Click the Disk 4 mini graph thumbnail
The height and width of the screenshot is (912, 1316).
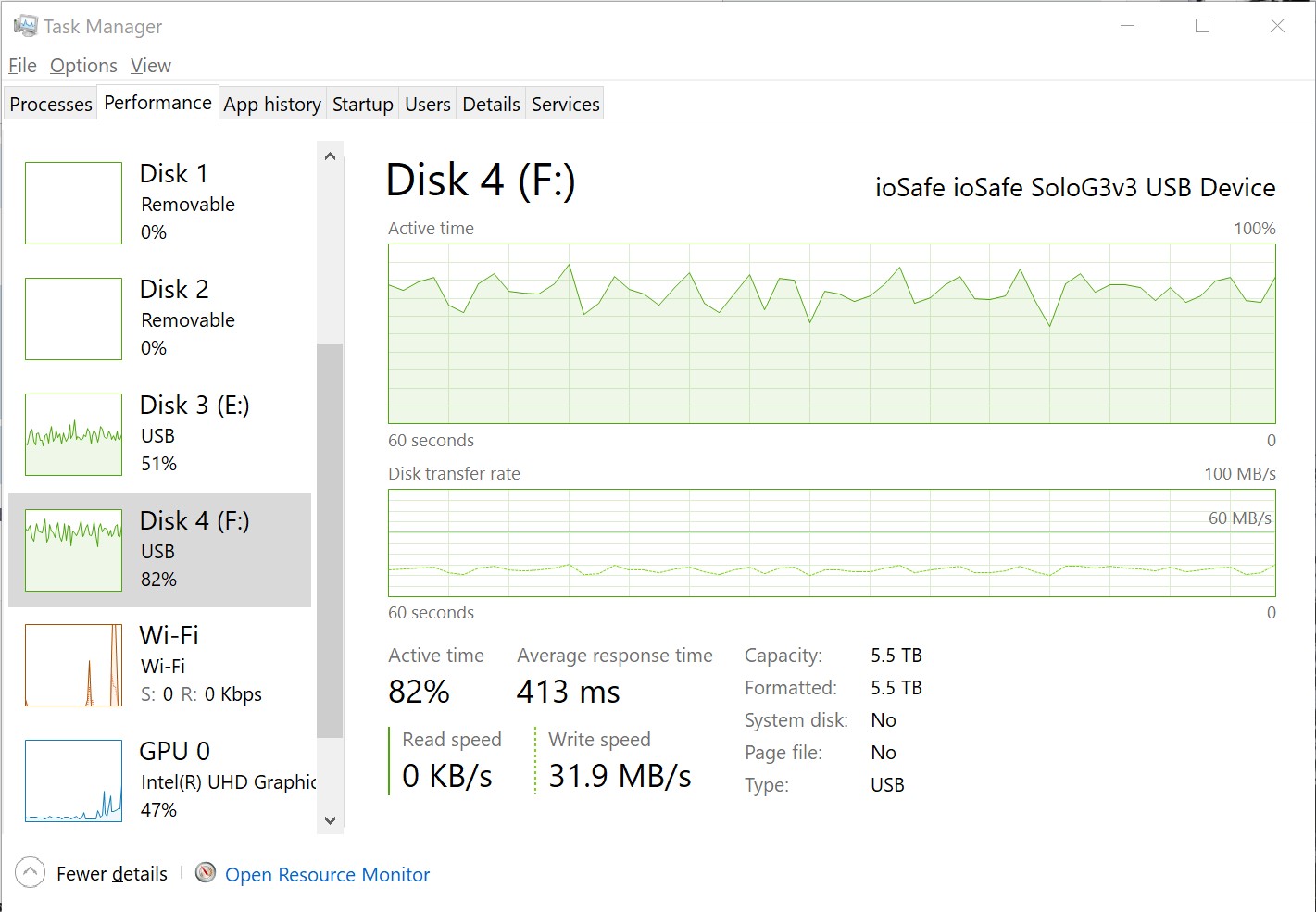click(73, 550)
